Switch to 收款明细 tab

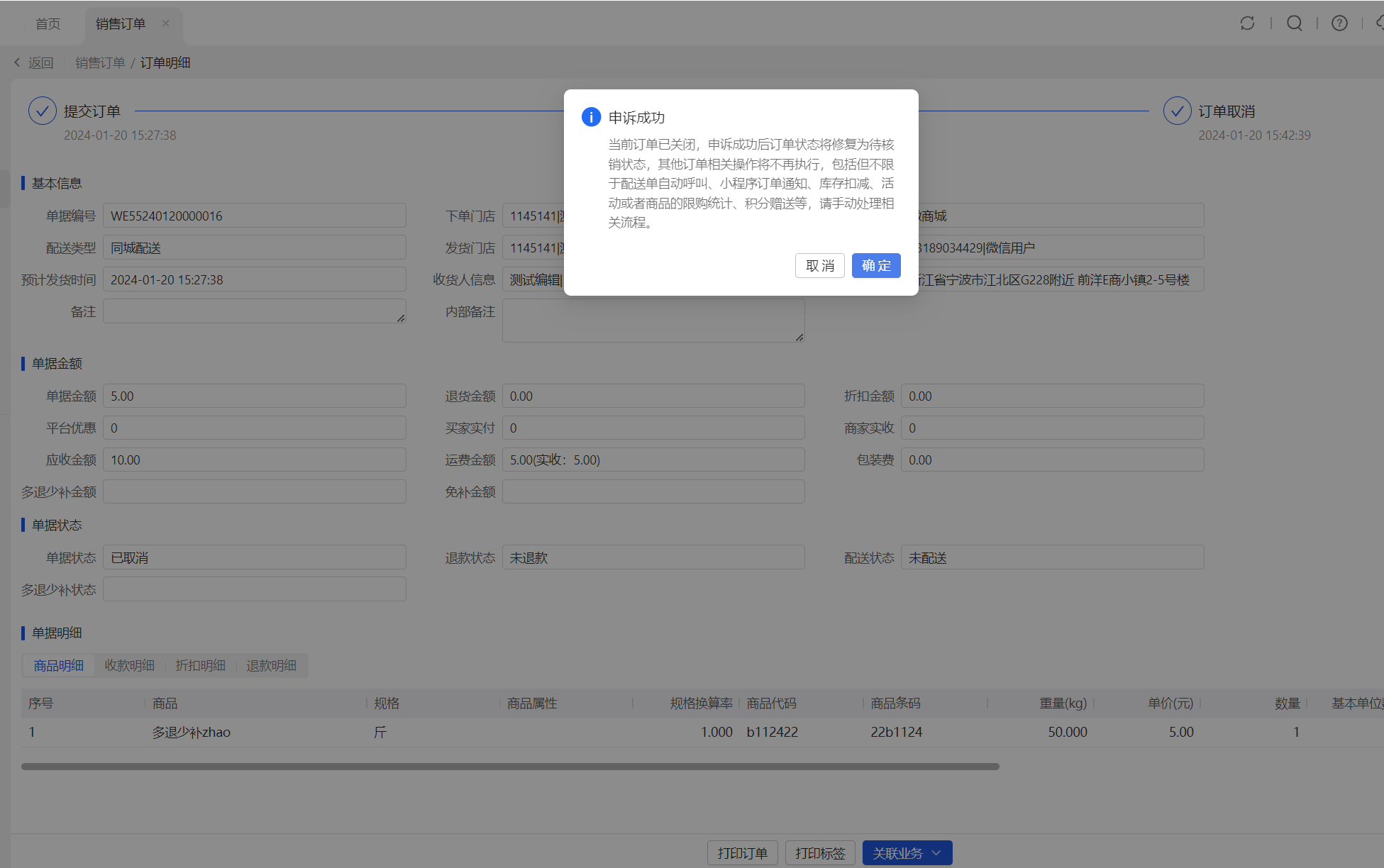point(130,665)
